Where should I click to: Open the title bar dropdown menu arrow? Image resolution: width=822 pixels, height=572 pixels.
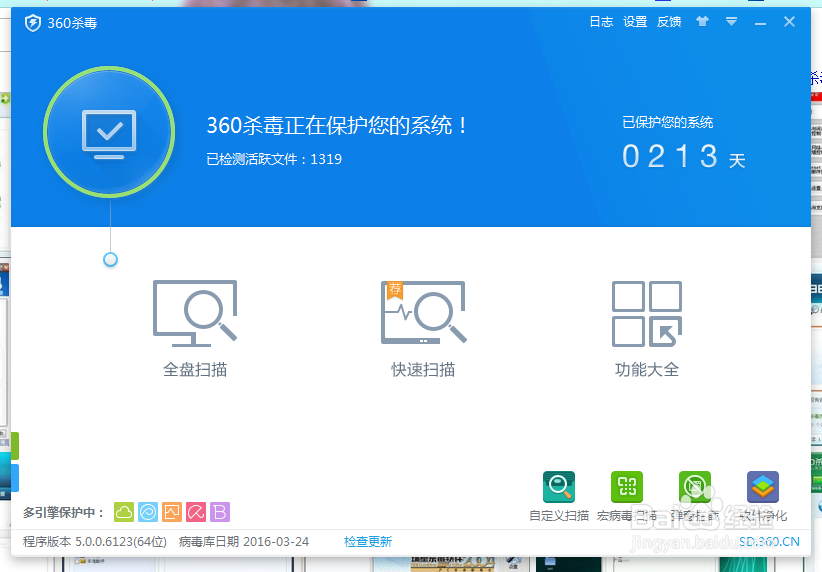coord(731,21)
